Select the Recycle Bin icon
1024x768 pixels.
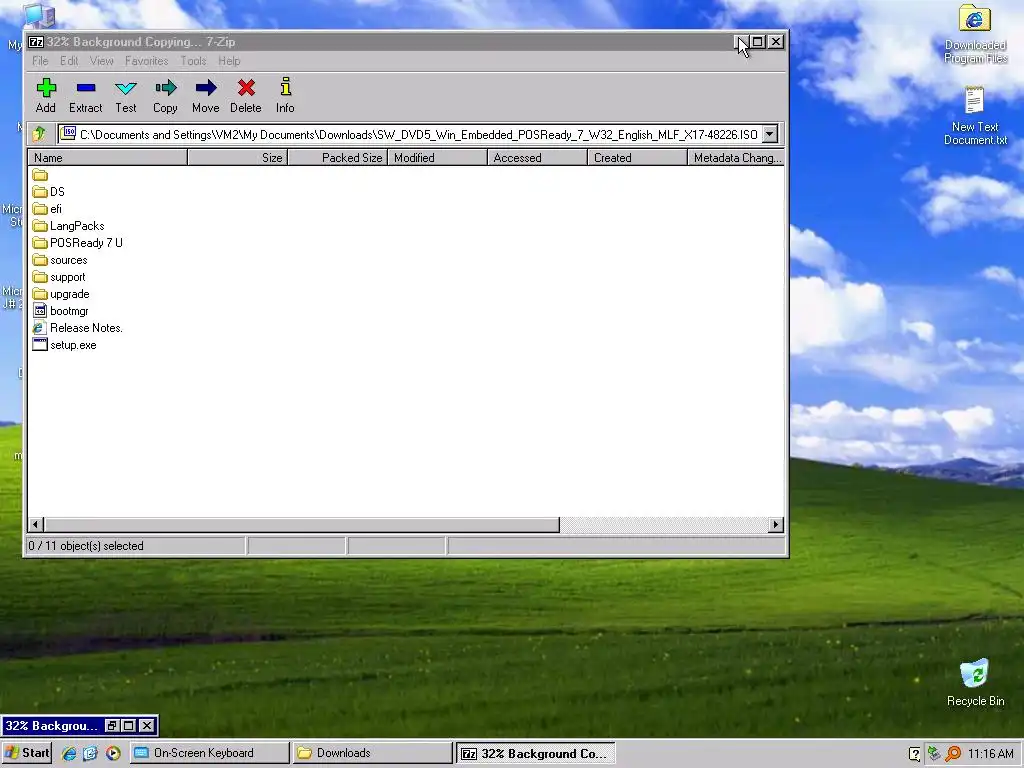[975, 682]
